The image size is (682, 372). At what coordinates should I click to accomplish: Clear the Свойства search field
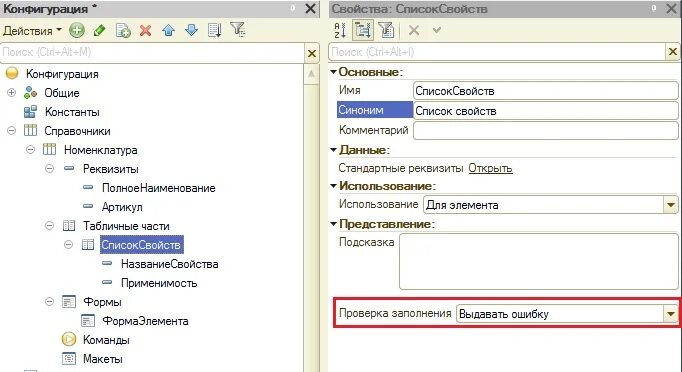(672, 52)
